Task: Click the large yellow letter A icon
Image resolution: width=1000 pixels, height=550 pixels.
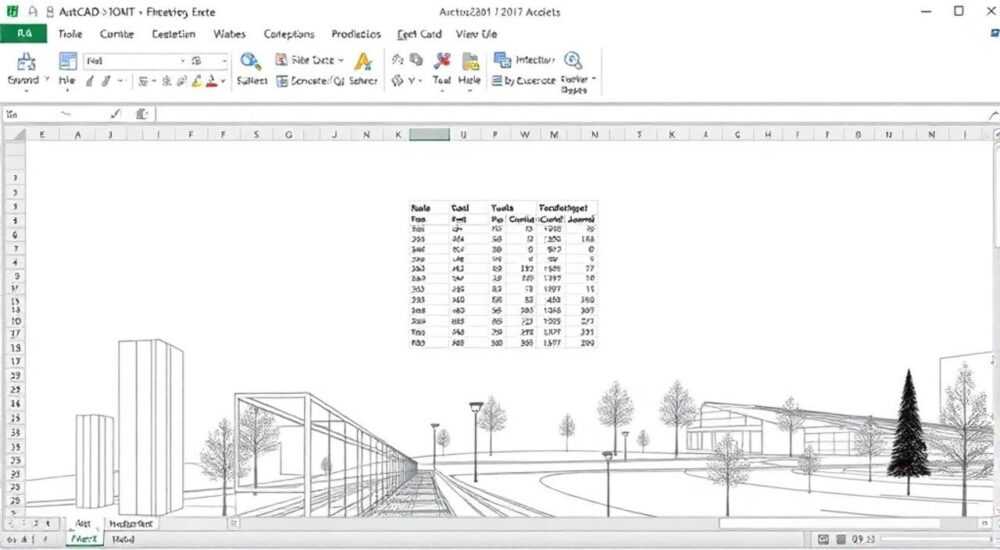Action: pos(363,62)
